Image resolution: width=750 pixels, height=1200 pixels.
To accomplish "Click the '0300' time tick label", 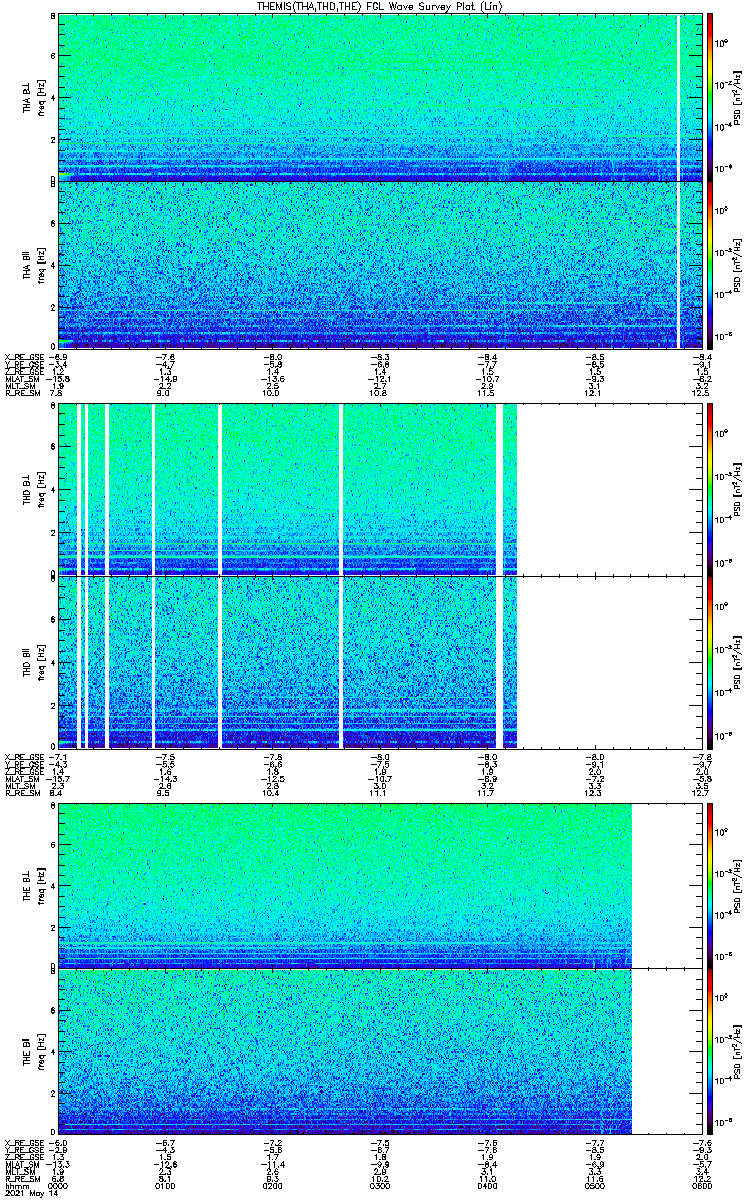I will (382, 1185).
